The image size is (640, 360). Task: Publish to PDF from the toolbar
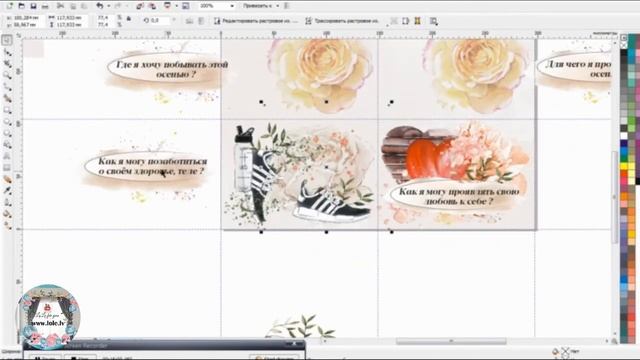(x=167, y=6)
